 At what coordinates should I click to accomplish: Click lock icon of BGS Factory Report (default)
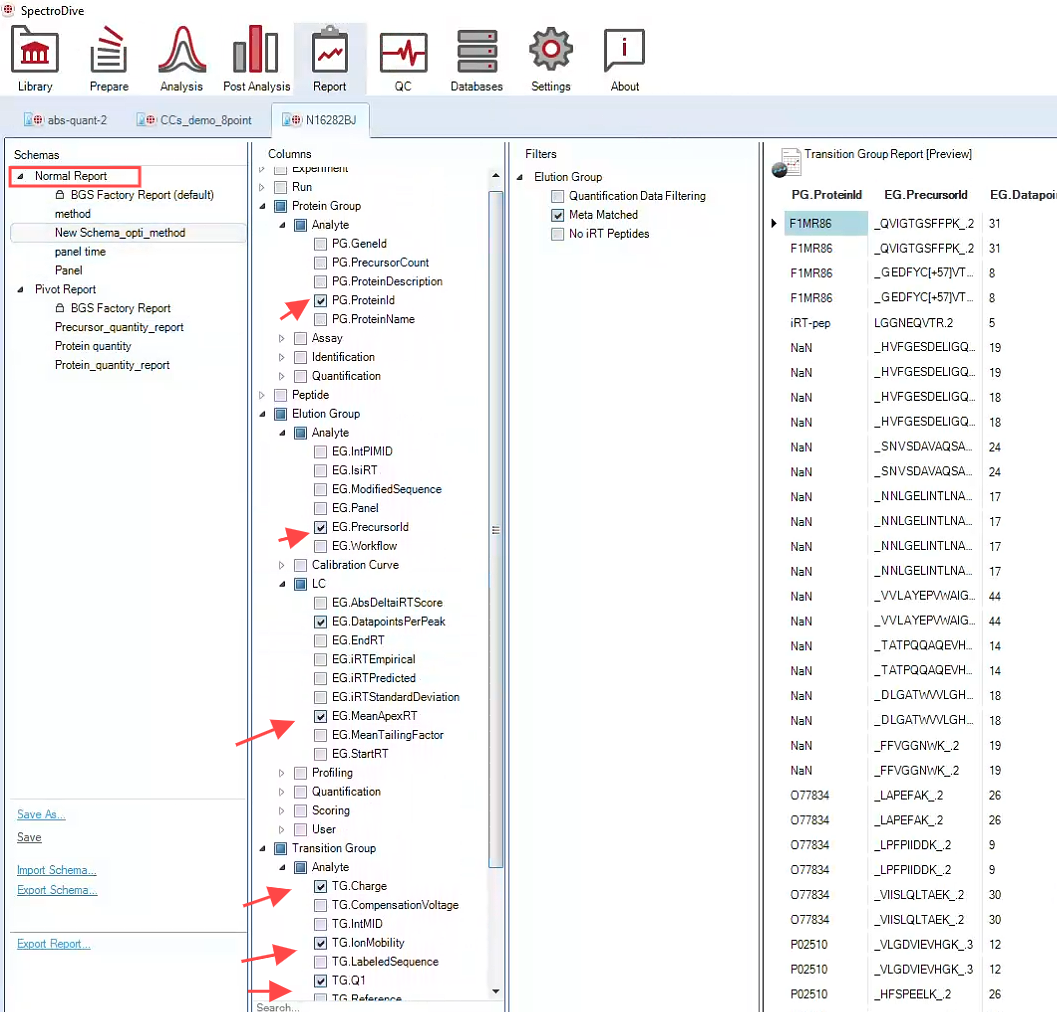coord(60,195)
